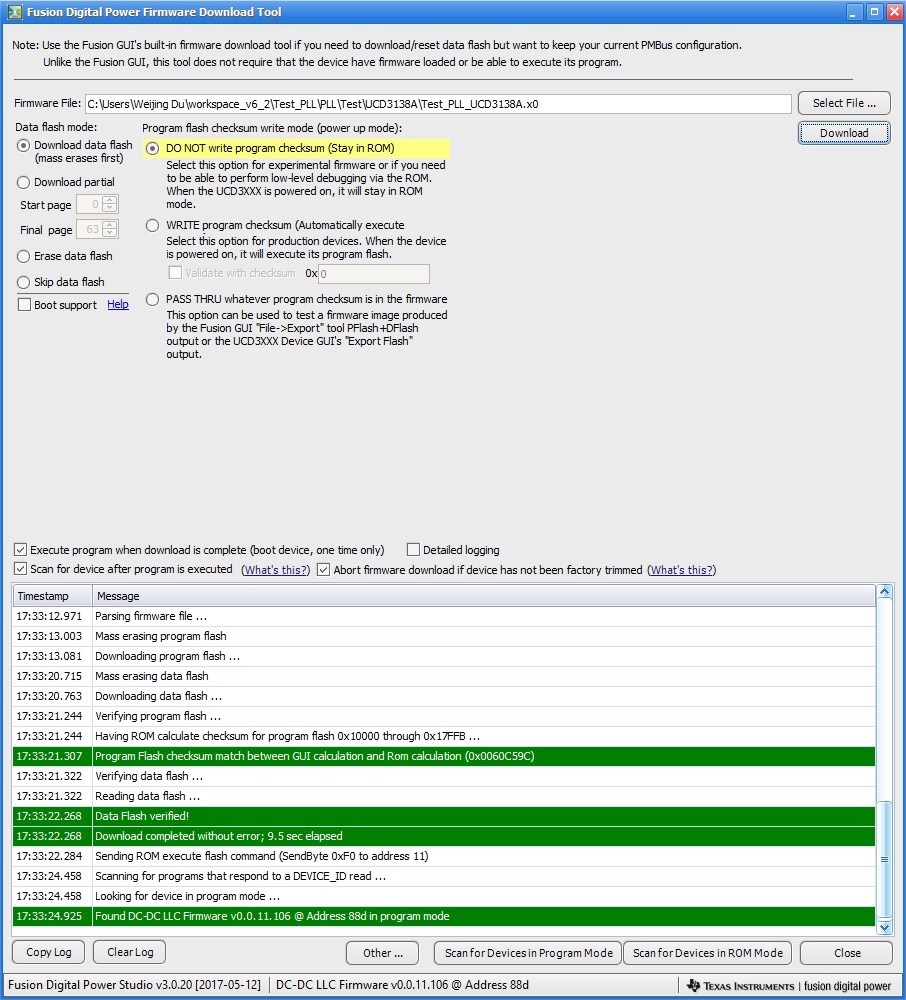Toggle Validate with checksum checkbox
Screen dimensions: 906x1000
[175, 273]
